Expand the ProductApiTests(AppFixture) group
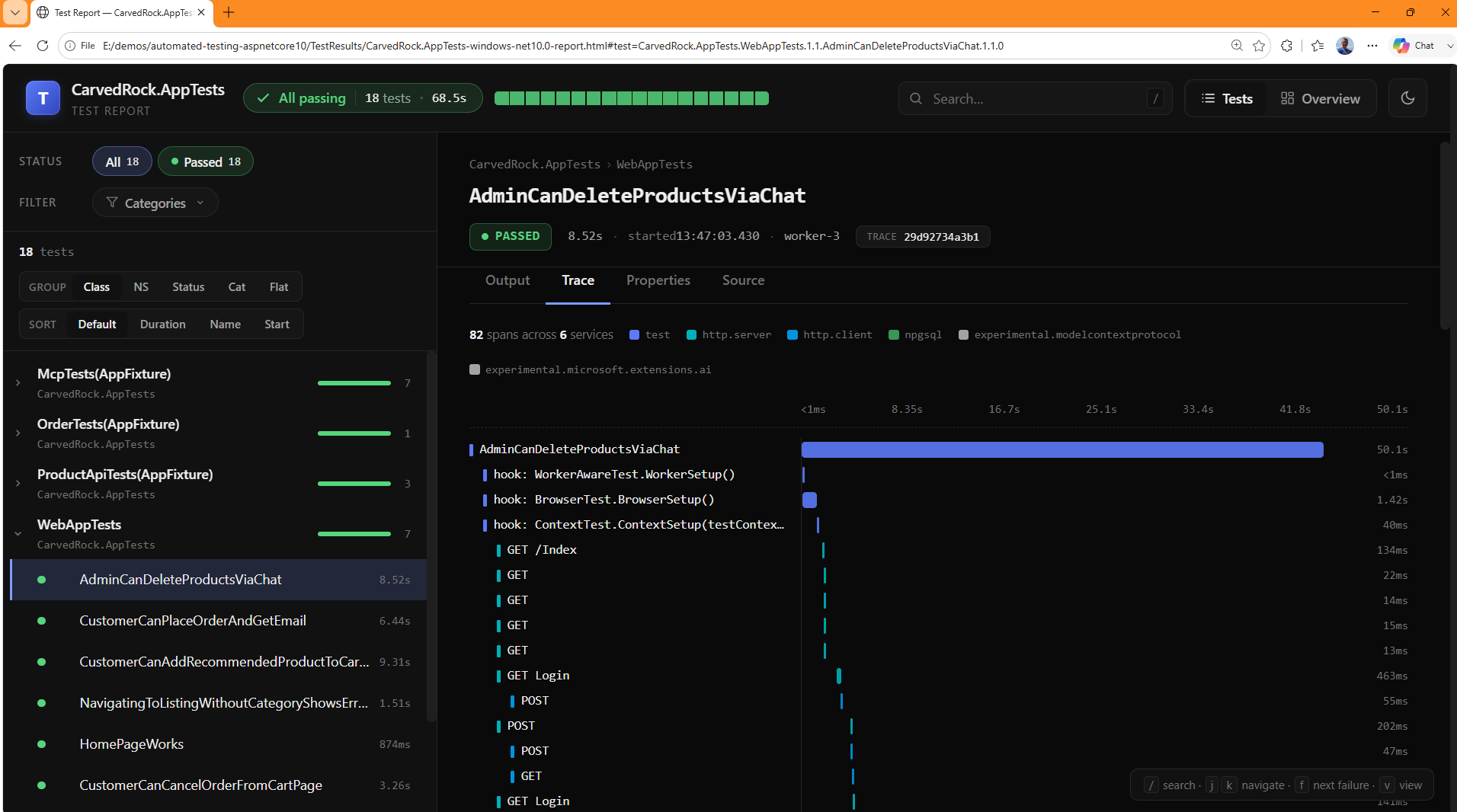The height and width of the screenshot is (812, 1457). pyautogui.click(x=18, y=483)
